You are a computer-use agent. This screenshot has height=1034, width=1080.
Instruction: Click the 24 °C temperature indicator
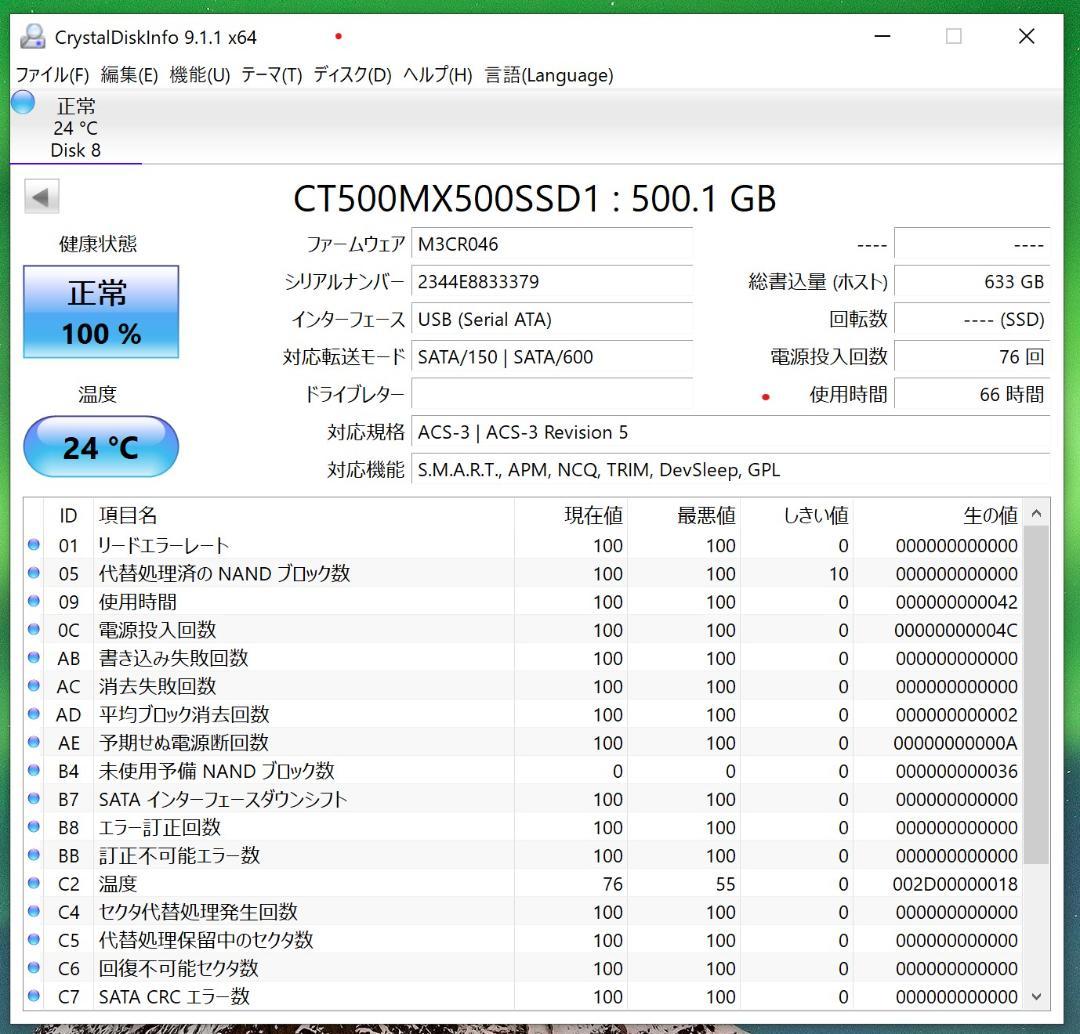pos(101,447)
